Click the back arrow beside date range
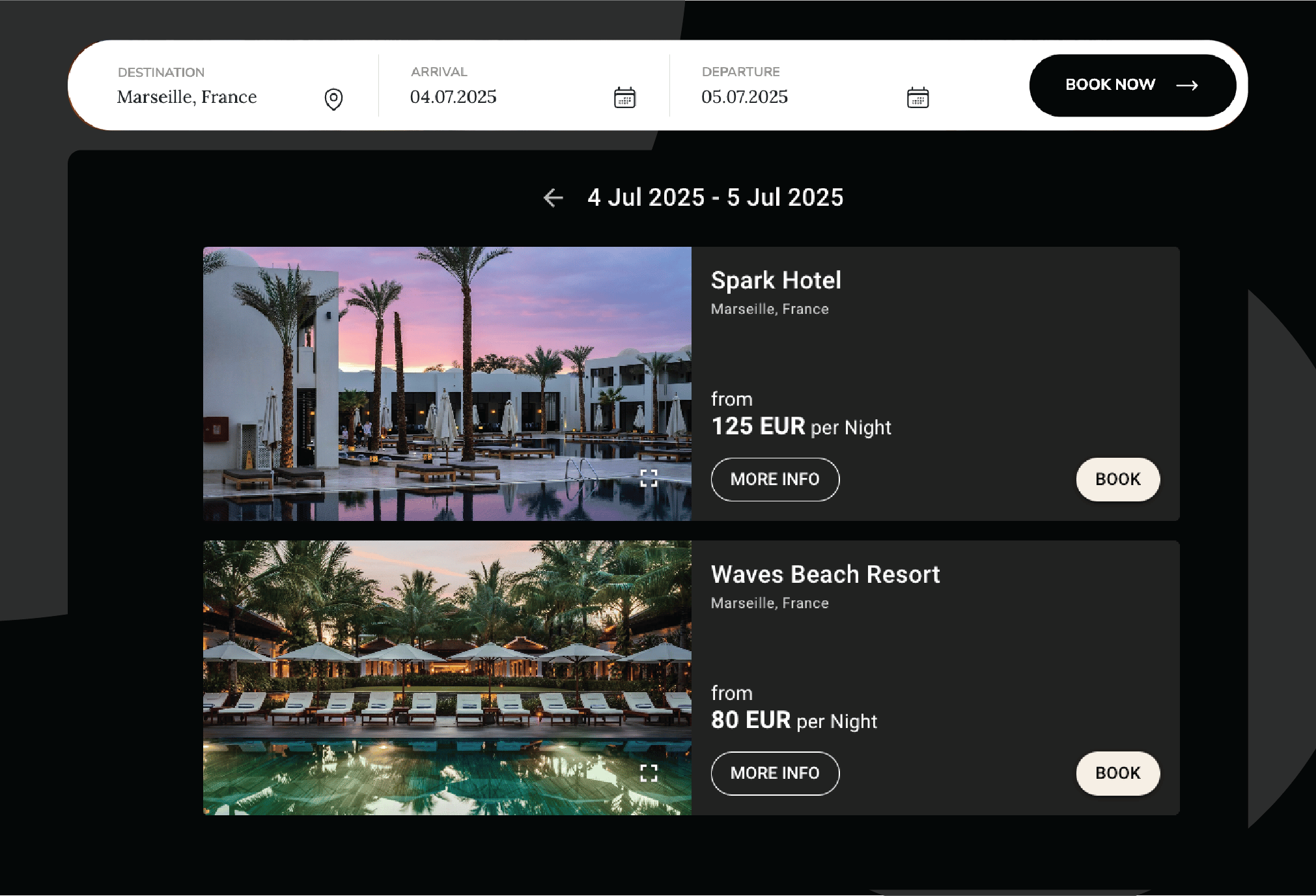1316x896 pixels. pos(553,197)
